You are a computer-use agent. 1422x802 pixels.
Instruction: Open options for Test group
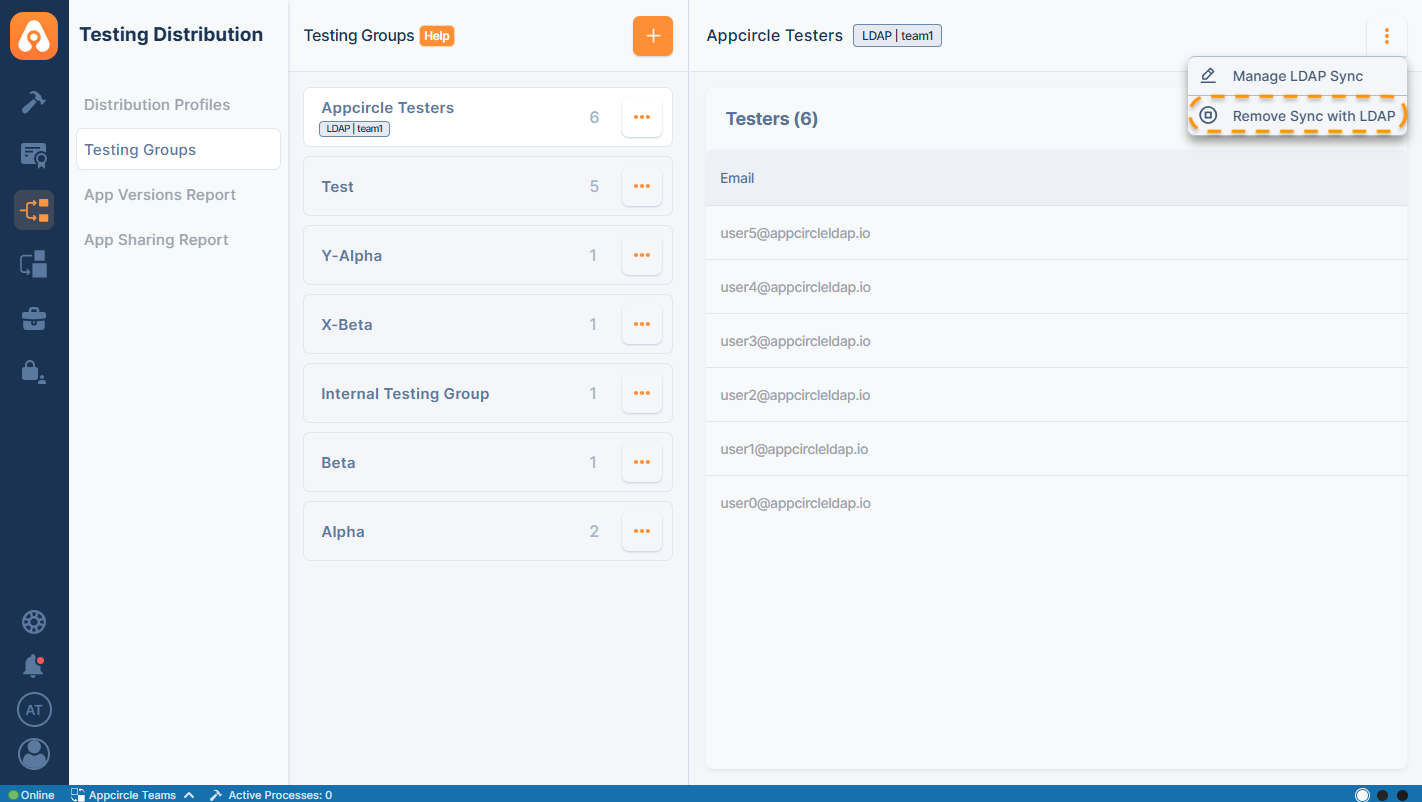642,186
